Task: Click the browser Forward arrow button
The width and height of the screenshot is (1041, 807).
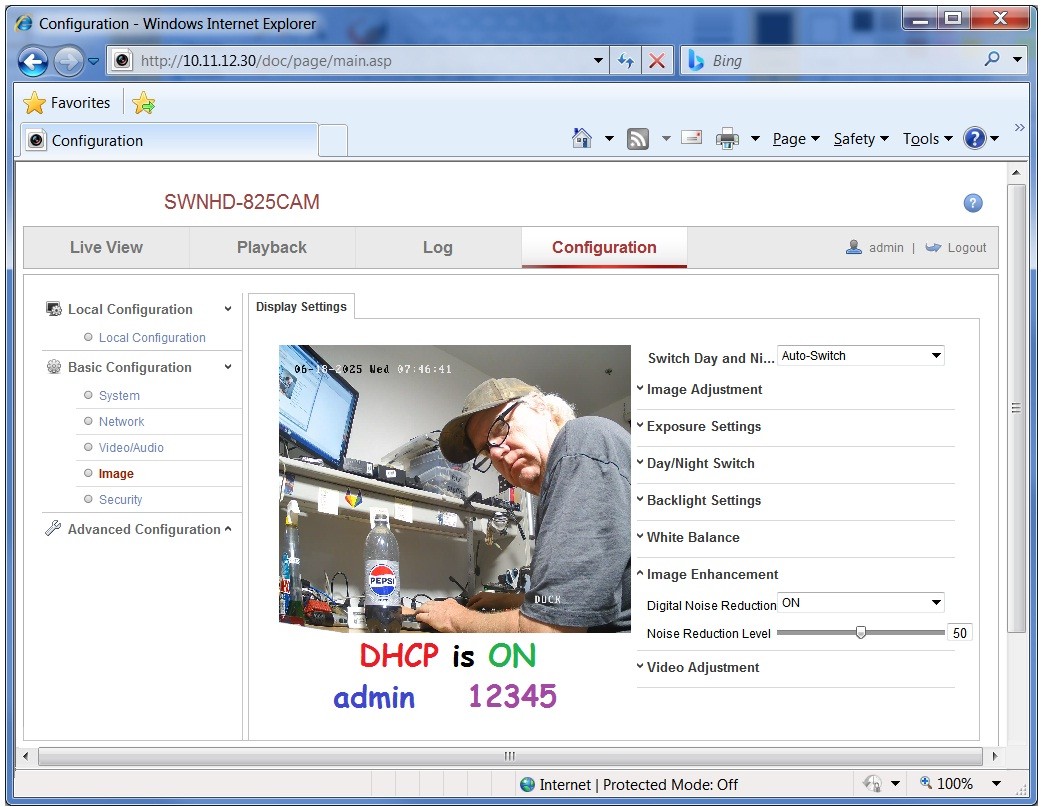Action: pos(68,62)
